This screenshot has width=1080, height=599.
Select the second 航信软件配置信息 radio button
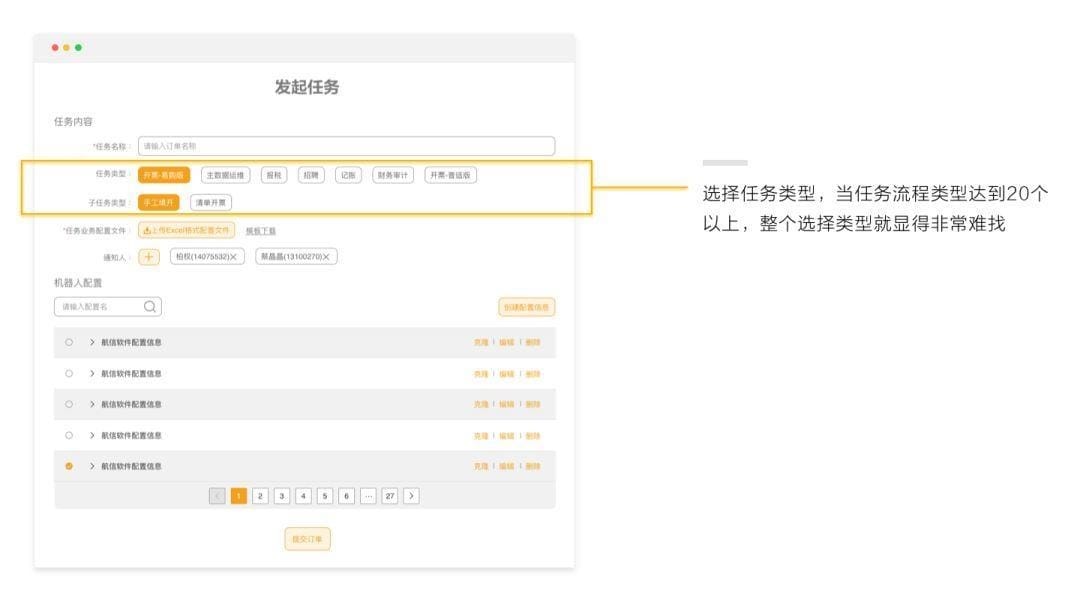pyautogui.click(x=68, y=371)
